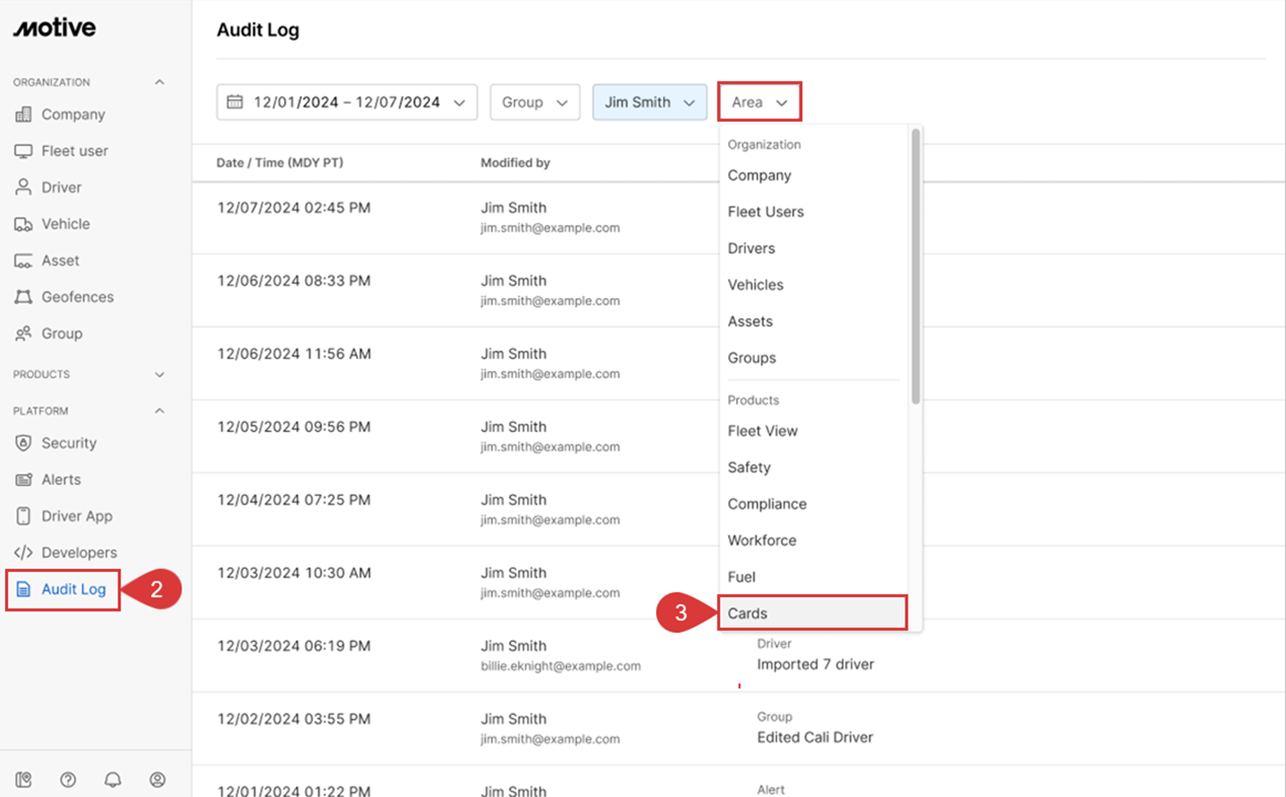Screen dimensions: 1286x797
Task: Click the map icon in bottom bar
Action: click(24, 780)
